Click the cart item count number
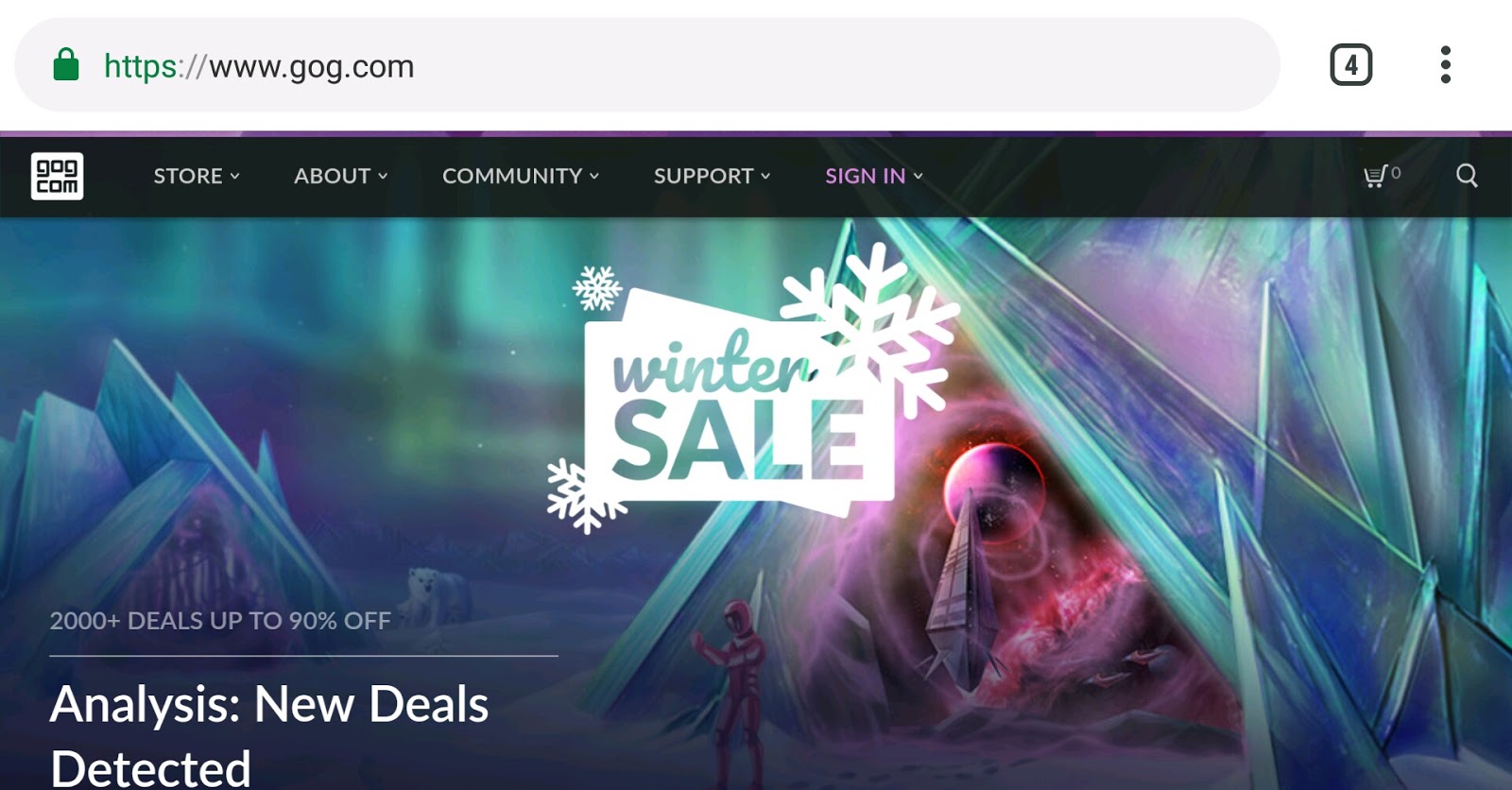 click(1396, 173)
